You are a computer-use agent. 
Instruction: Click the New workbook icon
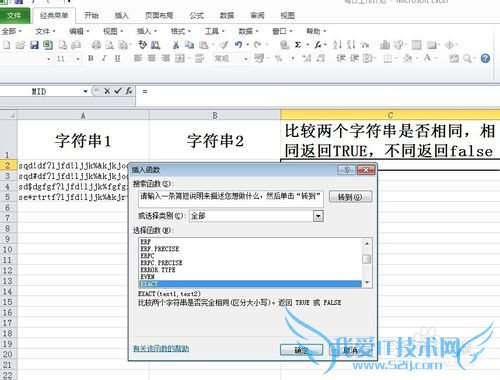point(7,45)
